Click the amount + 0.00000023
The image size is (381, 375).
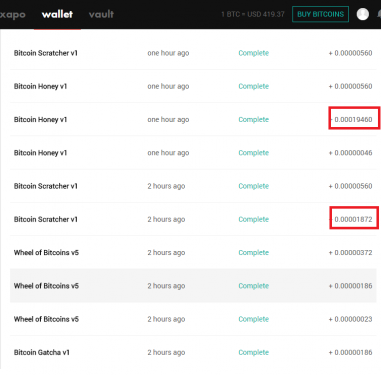point(350,319)
